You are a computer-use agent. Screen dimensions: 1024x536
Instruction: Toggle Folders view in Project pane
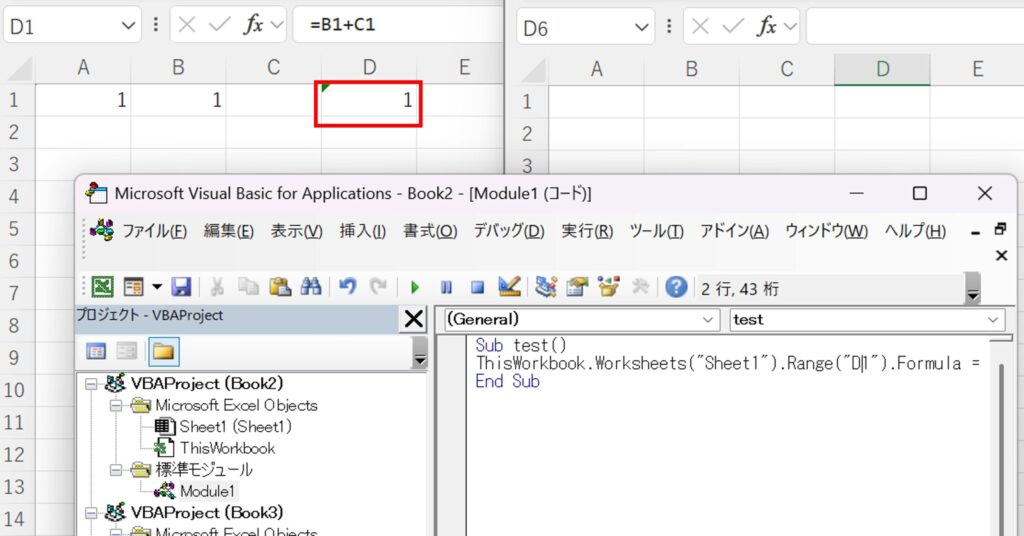[x=163, y=352]
